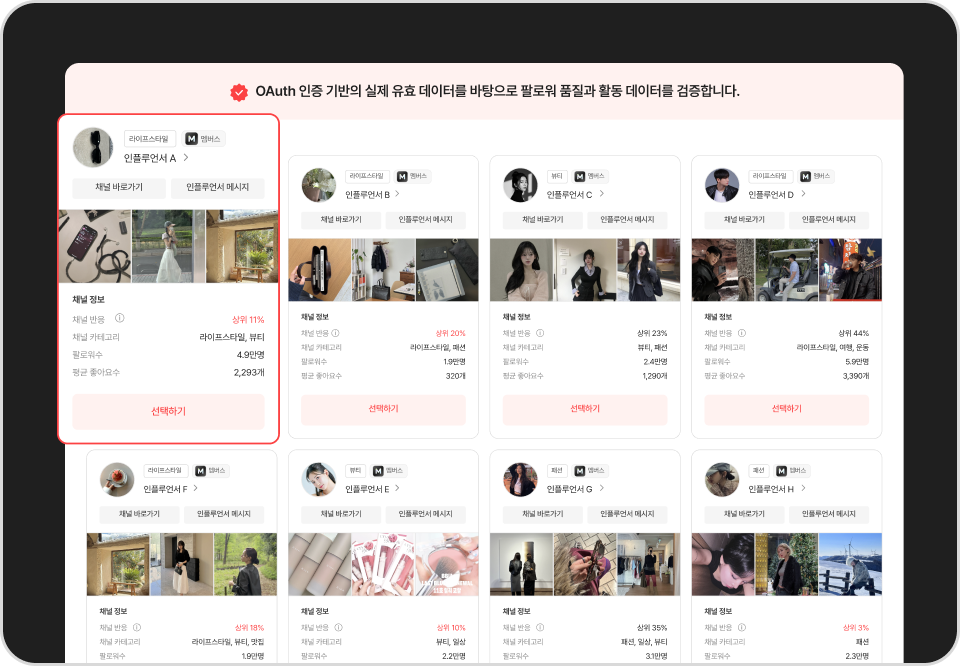960x666 pixels.
Task: Click 인플루언서 D profile avatar
Action: point(722,185)
